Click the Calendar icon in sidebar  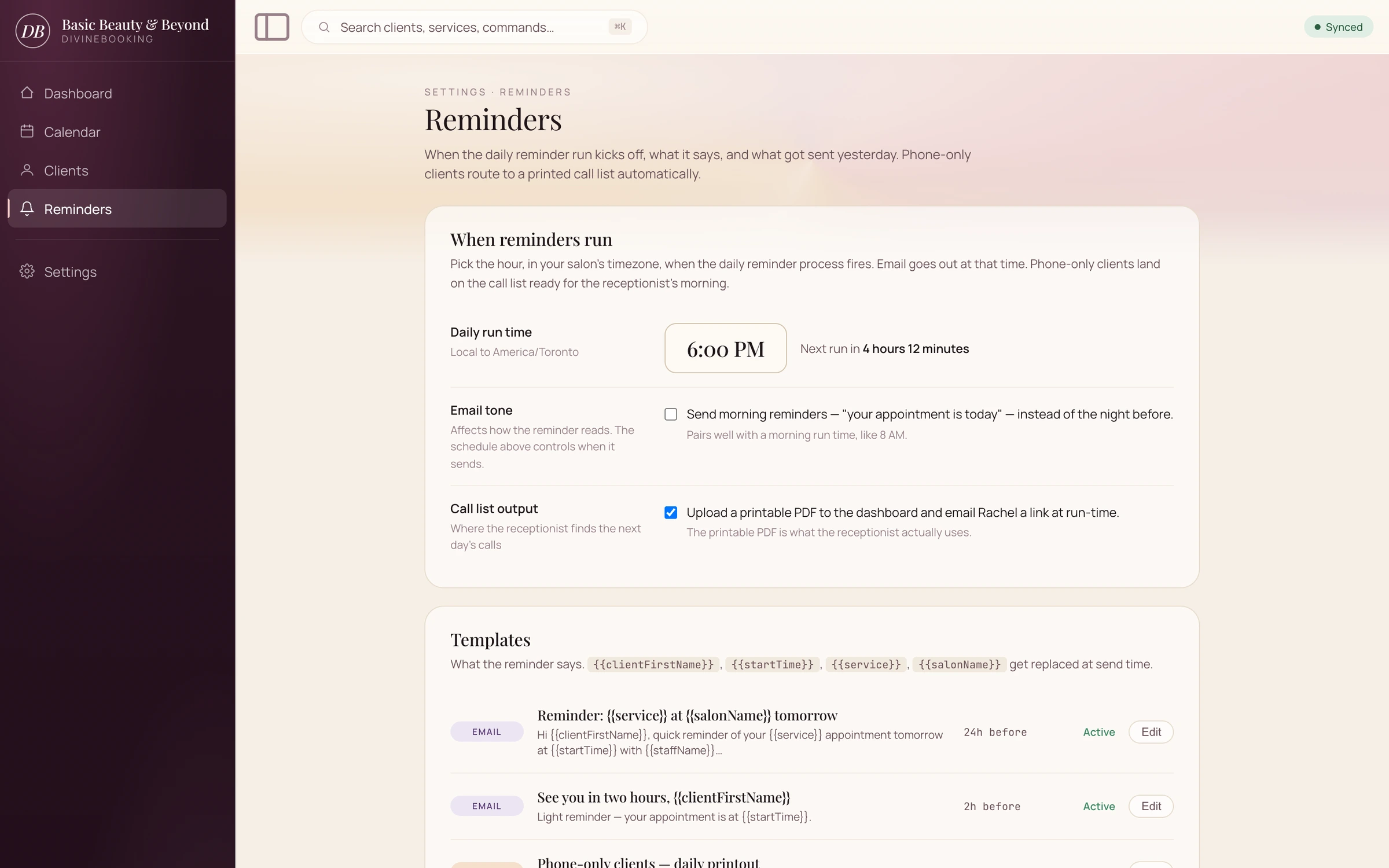[x=27, y=131]
